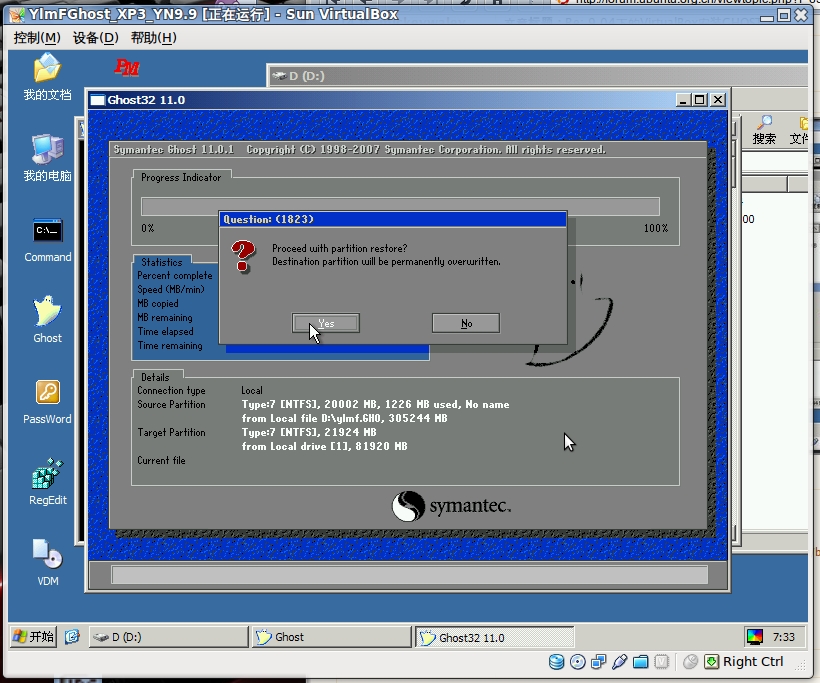Image resolution: width=820 pixels, height=683 pixels.
Task: Click the D (D:) background window title bar
Action: [537, 76]
